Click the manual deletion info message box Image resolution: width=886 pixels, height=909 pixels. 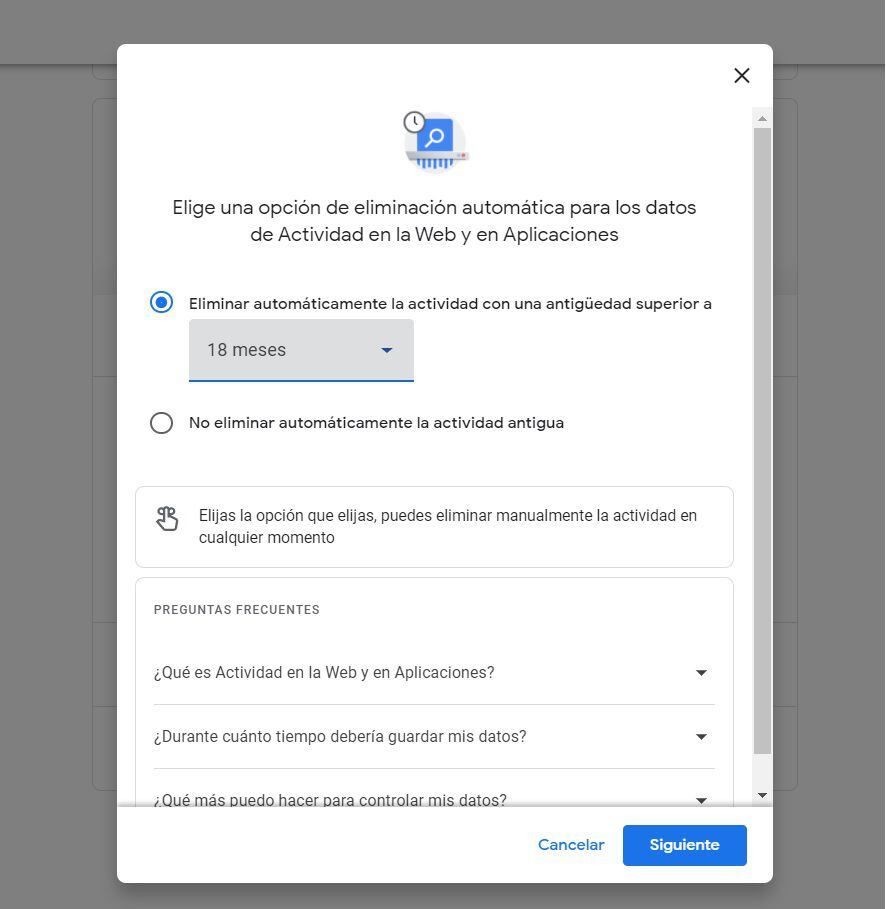(x=434, y=527)
